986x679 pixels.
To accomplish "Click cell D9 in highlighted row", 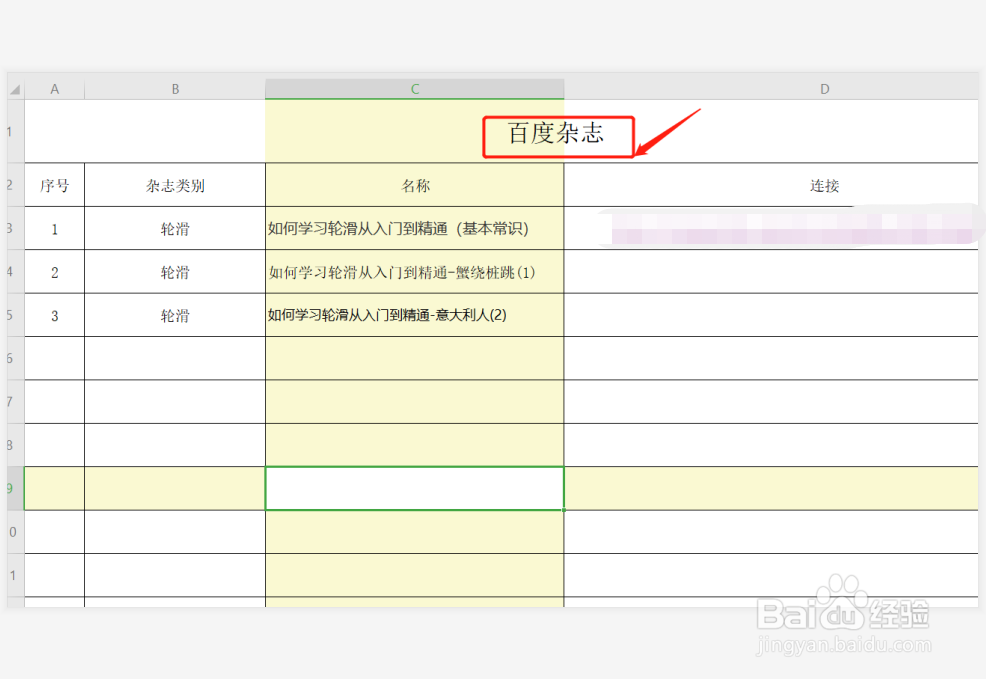I will click(x=772, y=489).
